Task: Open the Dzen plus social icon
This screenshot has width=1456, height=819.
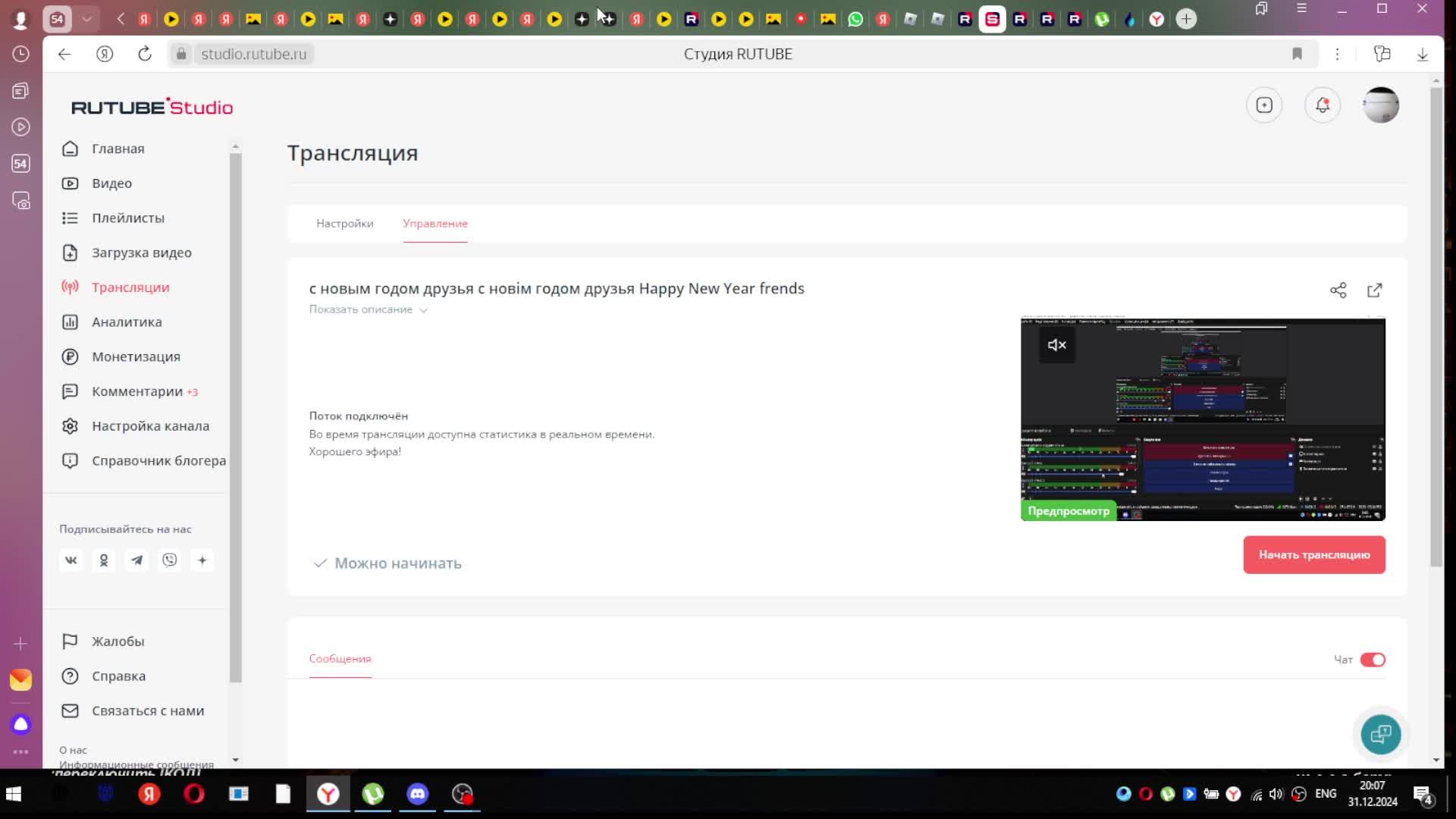Action: (x=202, y=560)
